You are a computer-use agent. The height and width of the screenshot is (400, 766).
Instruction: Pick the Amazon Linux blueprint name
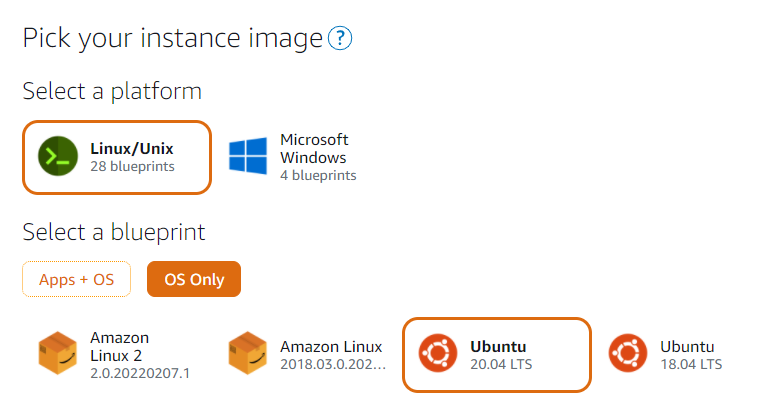(x=331, y=347)
